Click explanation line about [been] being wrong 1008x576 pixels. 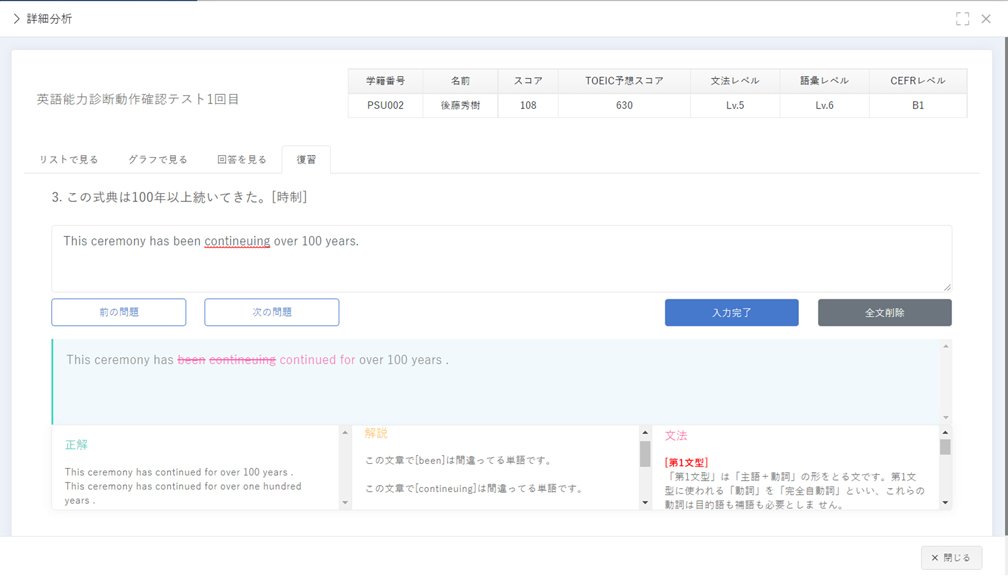pyautogui.click(x=458, y=460)
